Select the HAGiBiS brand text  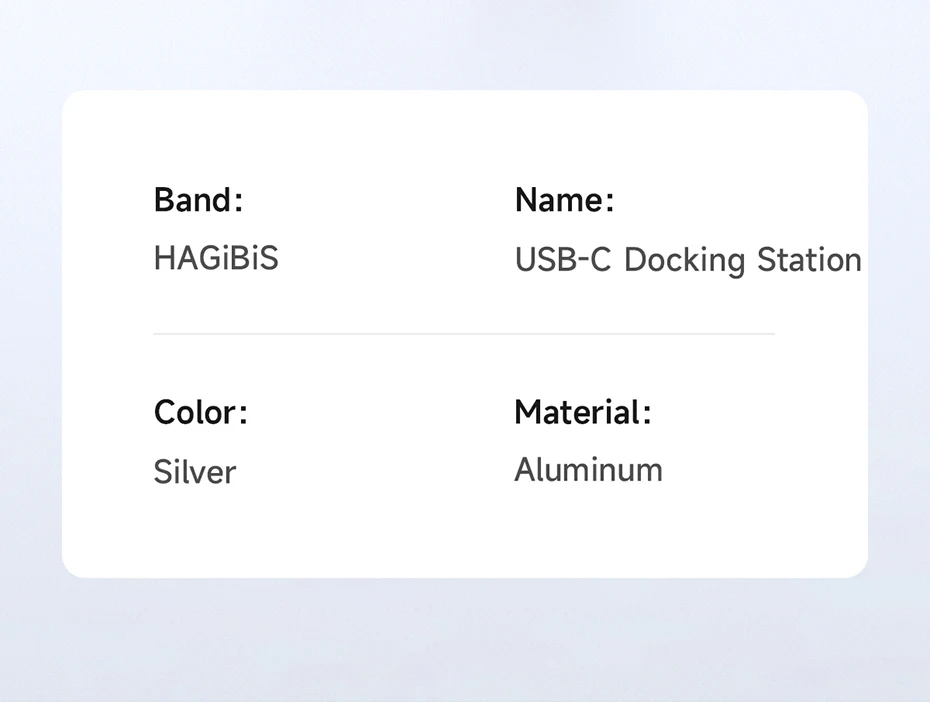(216, 259)
